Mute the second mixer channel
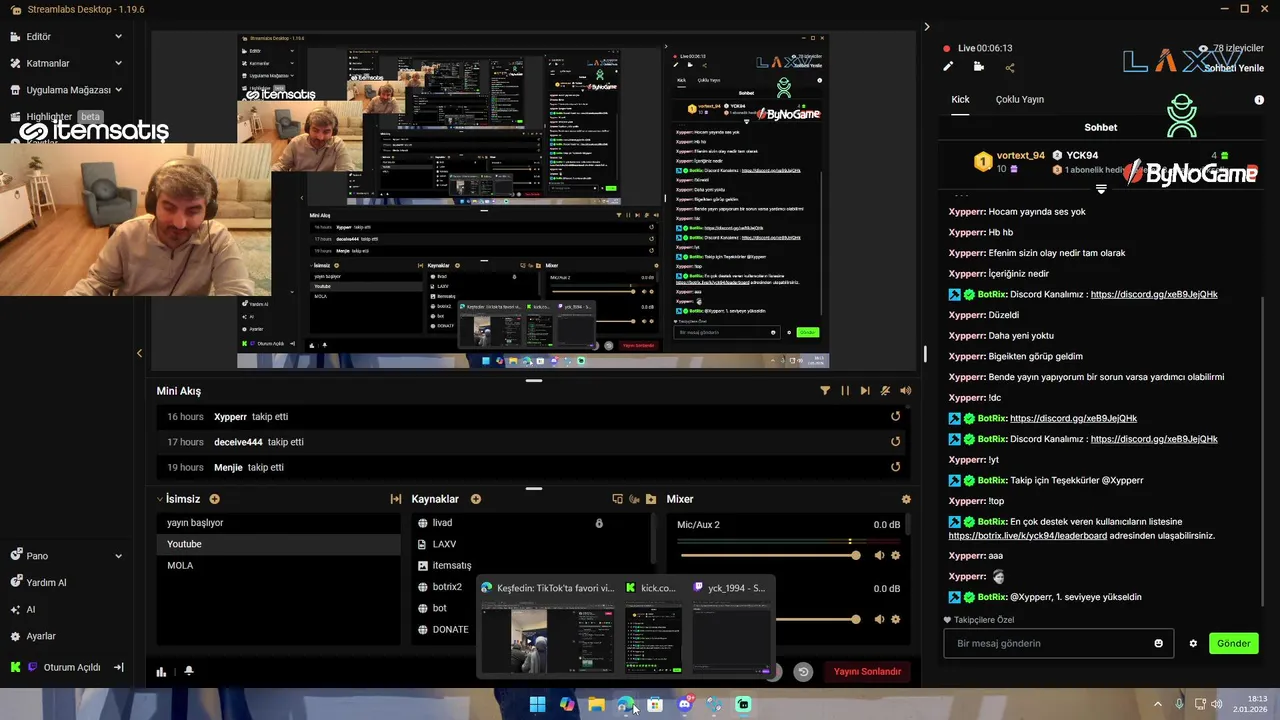 [879, 619]
